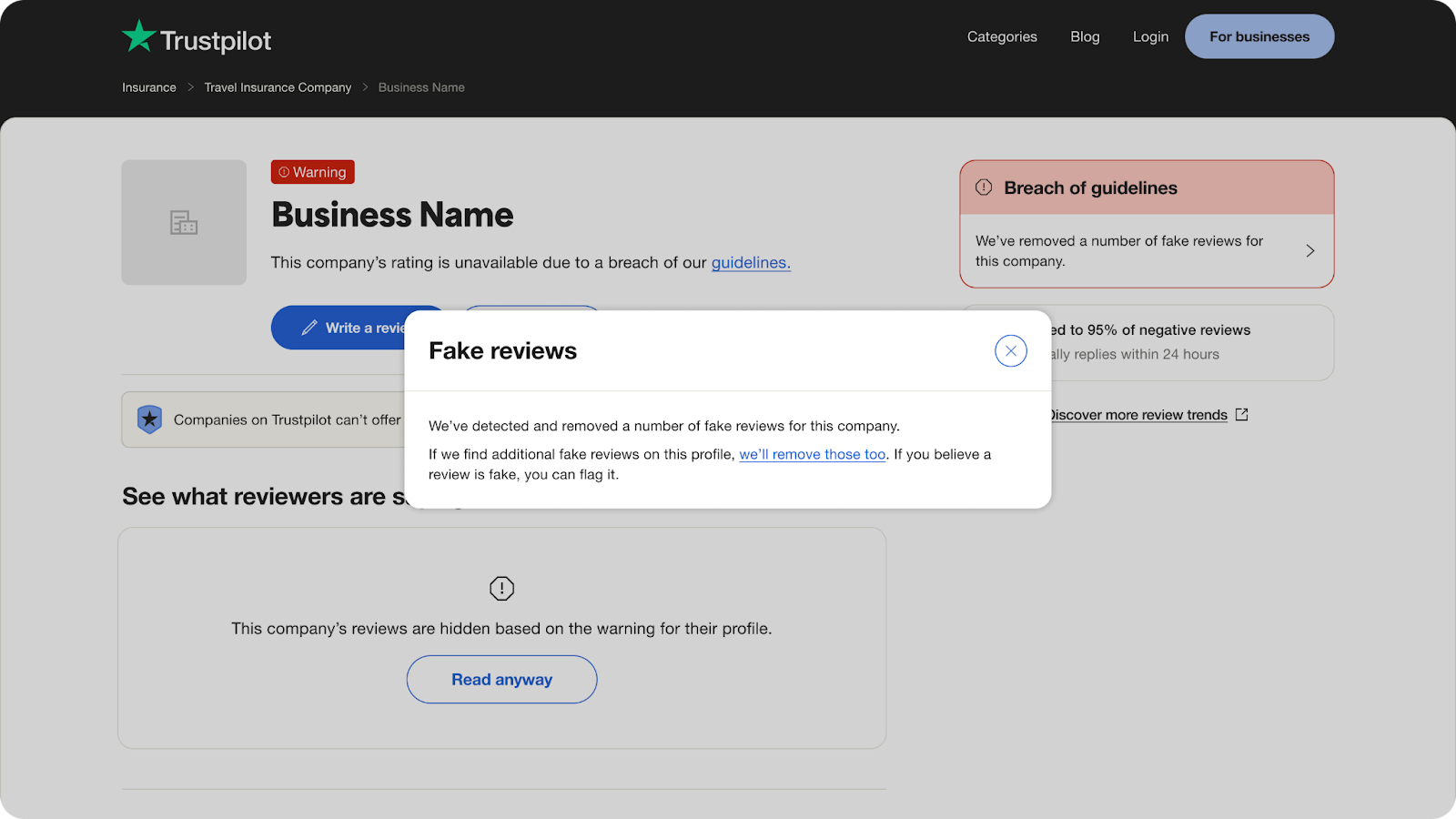Click the external link icon after review trends
1456x819 pixels.
pos(1241,415)
